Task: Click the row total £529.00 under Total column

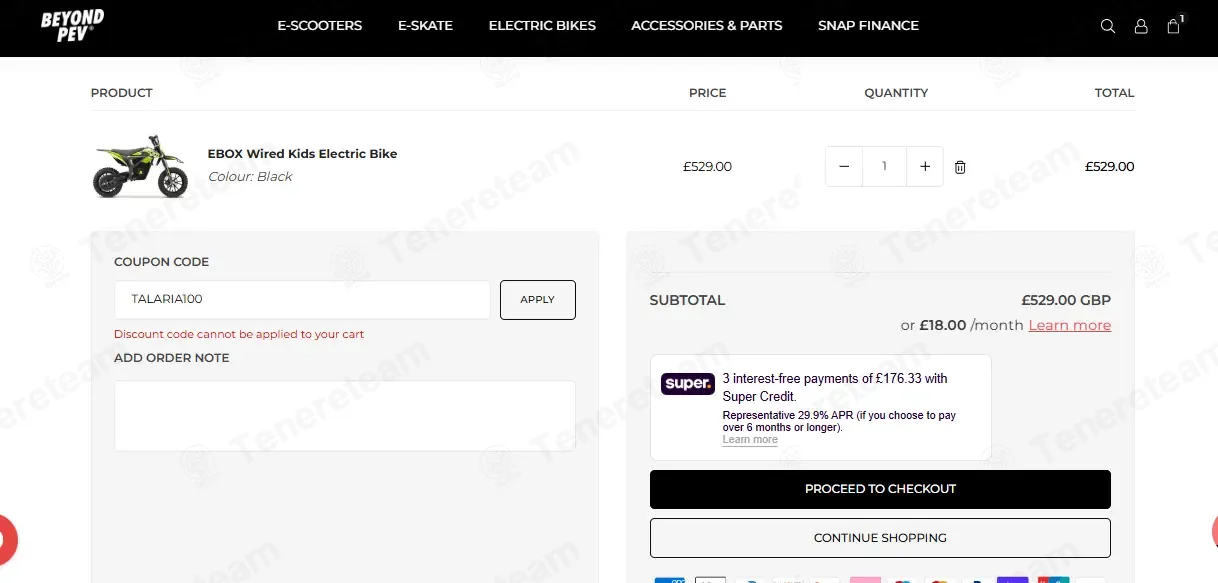Action: 1110,167
